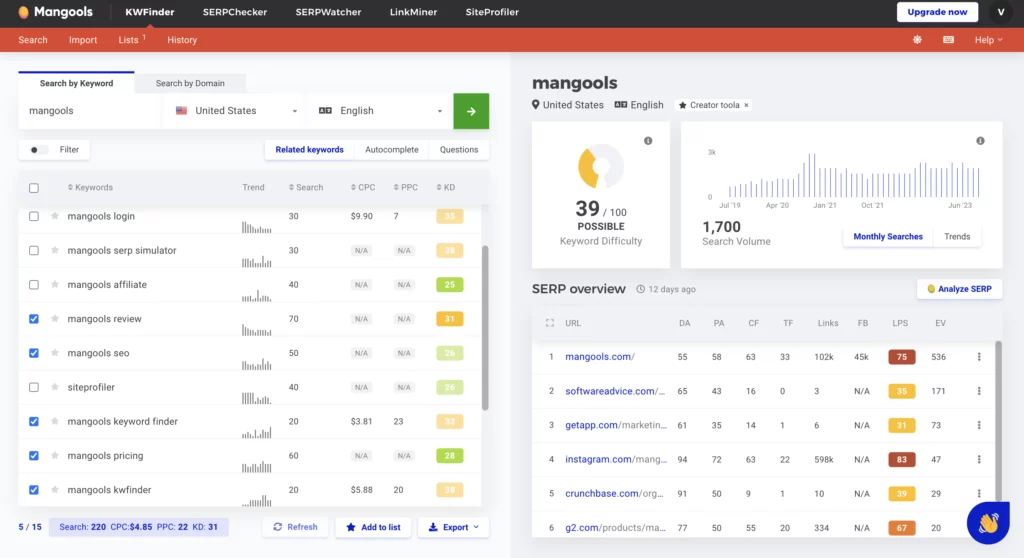Click green search arrow button
The width and height of the screenshot is (1024, 558).
pyautogui.click(x=471, y=111)
